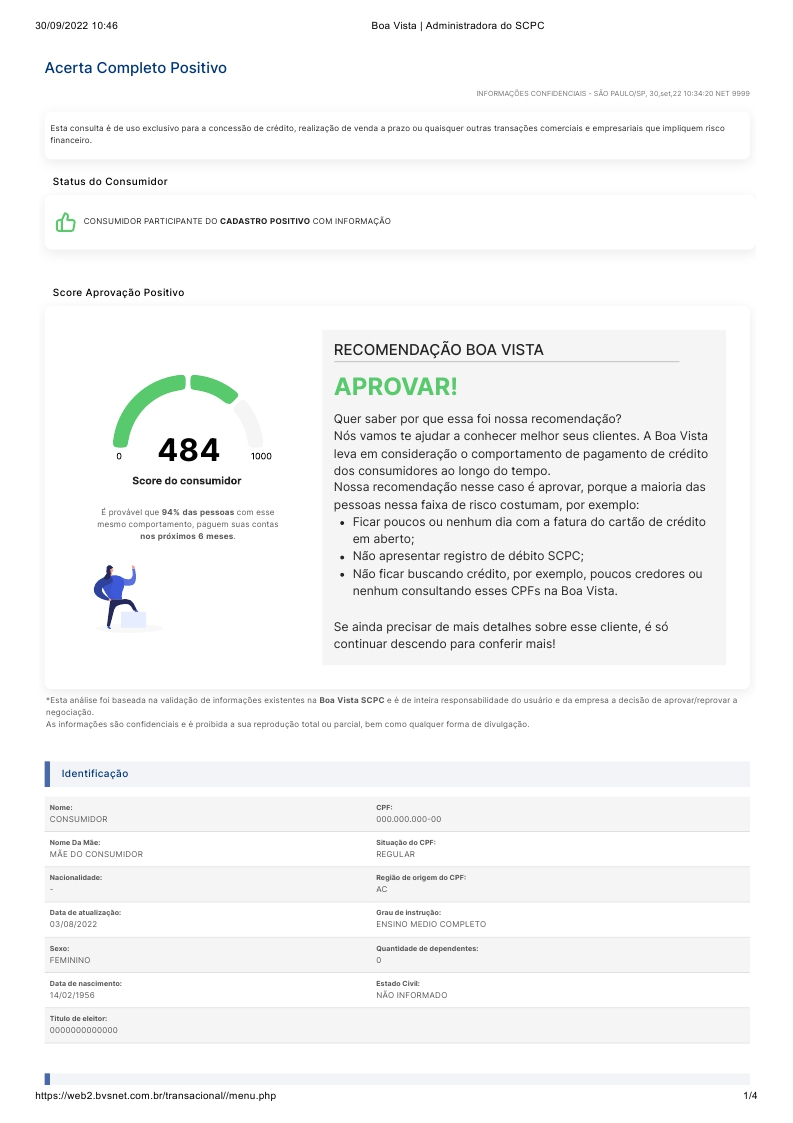The width and height of the screenshot is (793, 1123).
Task: Click the Quantidade de dependentes label
Action: [427, 949]
